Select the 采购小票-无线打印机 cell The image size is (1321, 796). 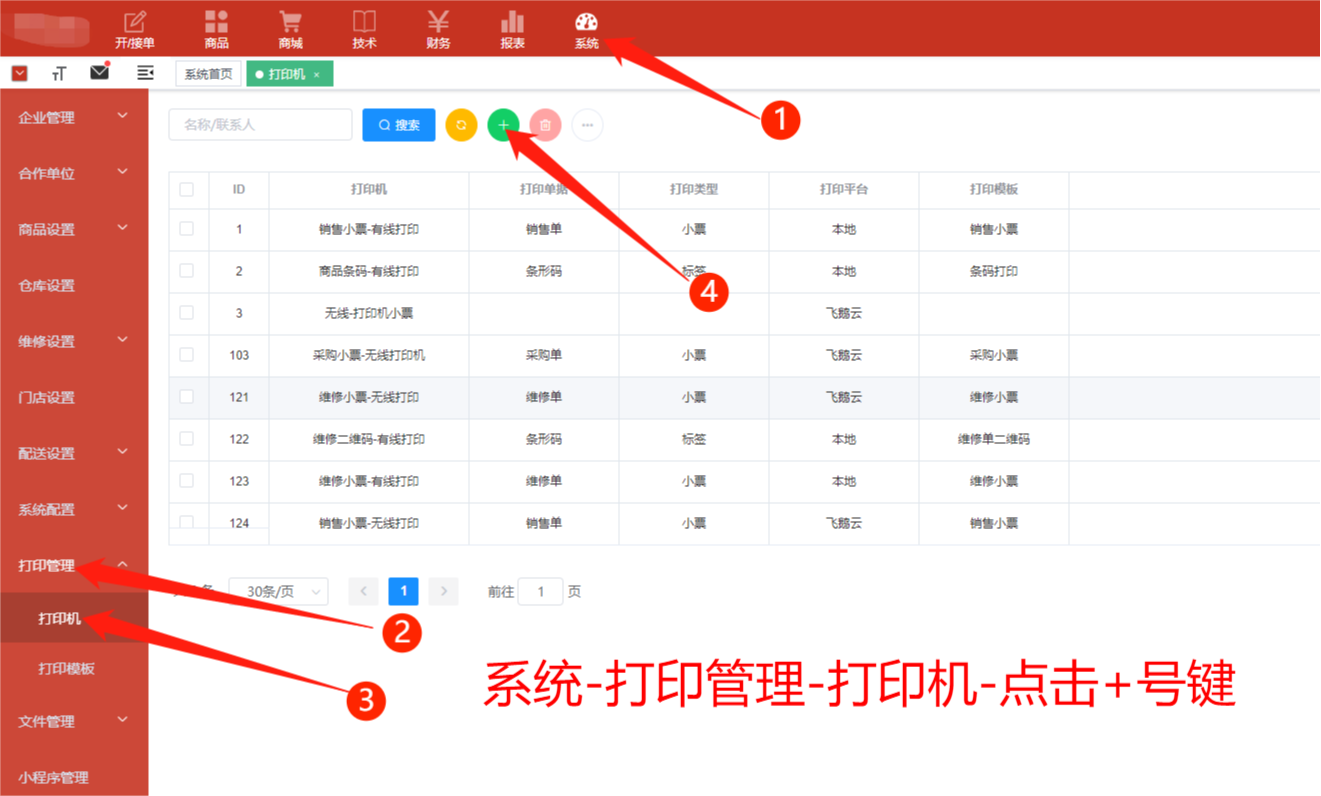[369, 355]
